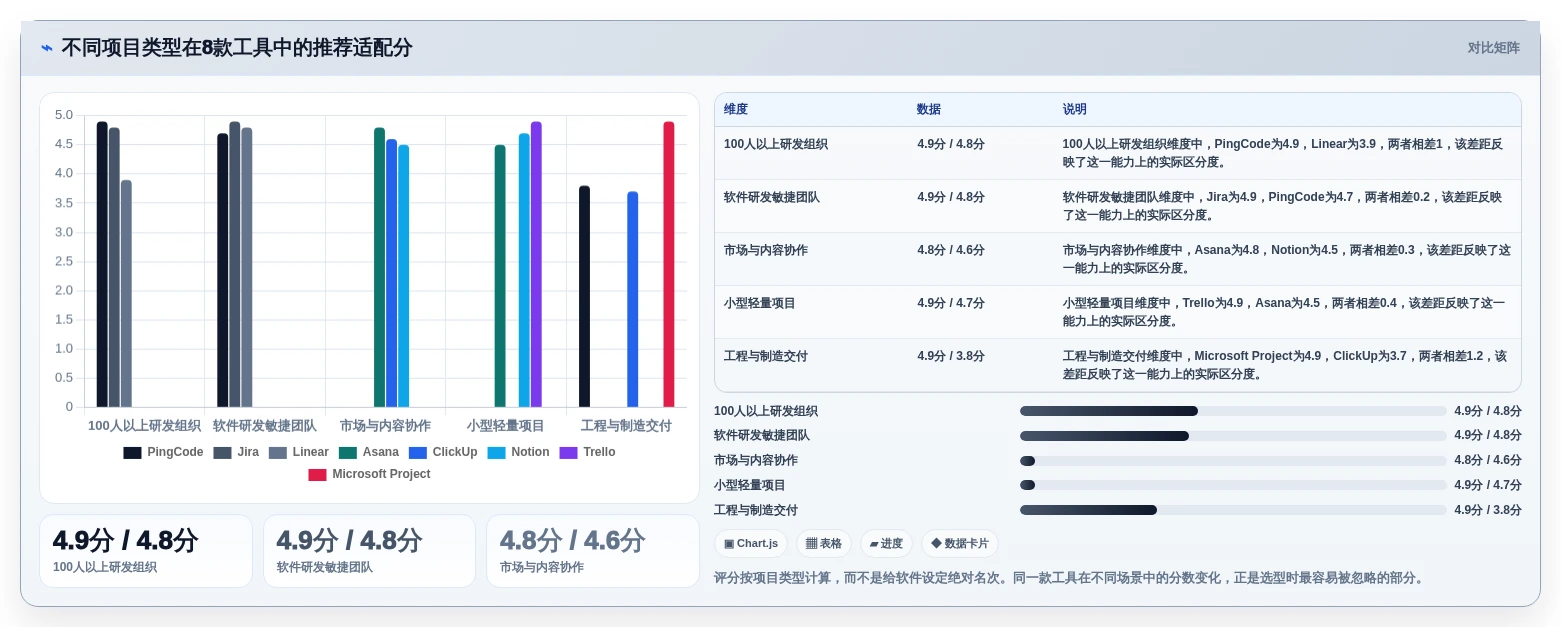
Task: Toggle Trello legend swatch
Action: coord(568,452)
